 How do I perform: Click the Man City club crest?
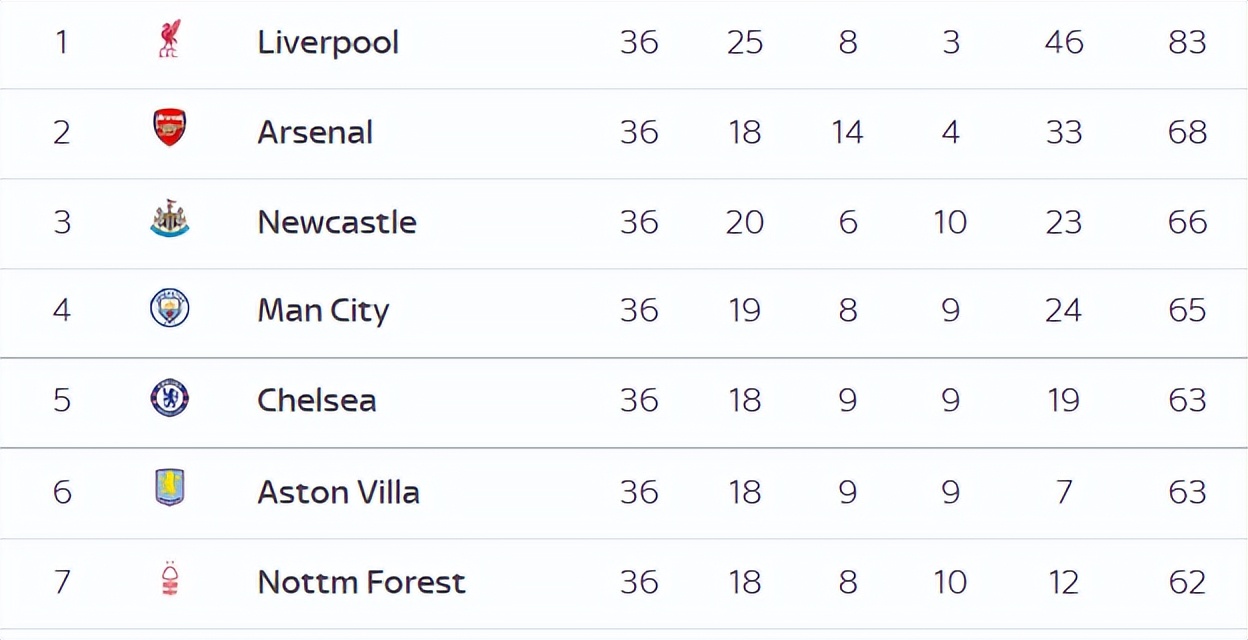[x=170, y=308]
